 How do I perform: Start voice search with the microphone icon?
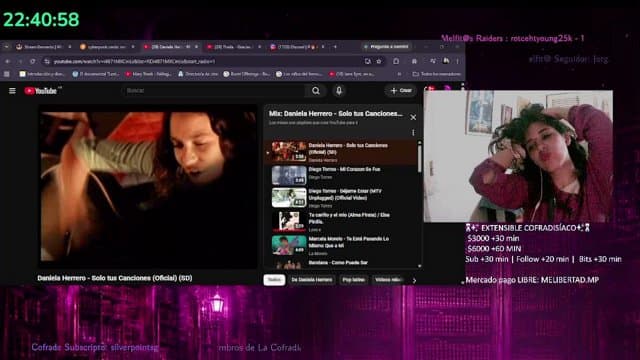pos(339,91)
